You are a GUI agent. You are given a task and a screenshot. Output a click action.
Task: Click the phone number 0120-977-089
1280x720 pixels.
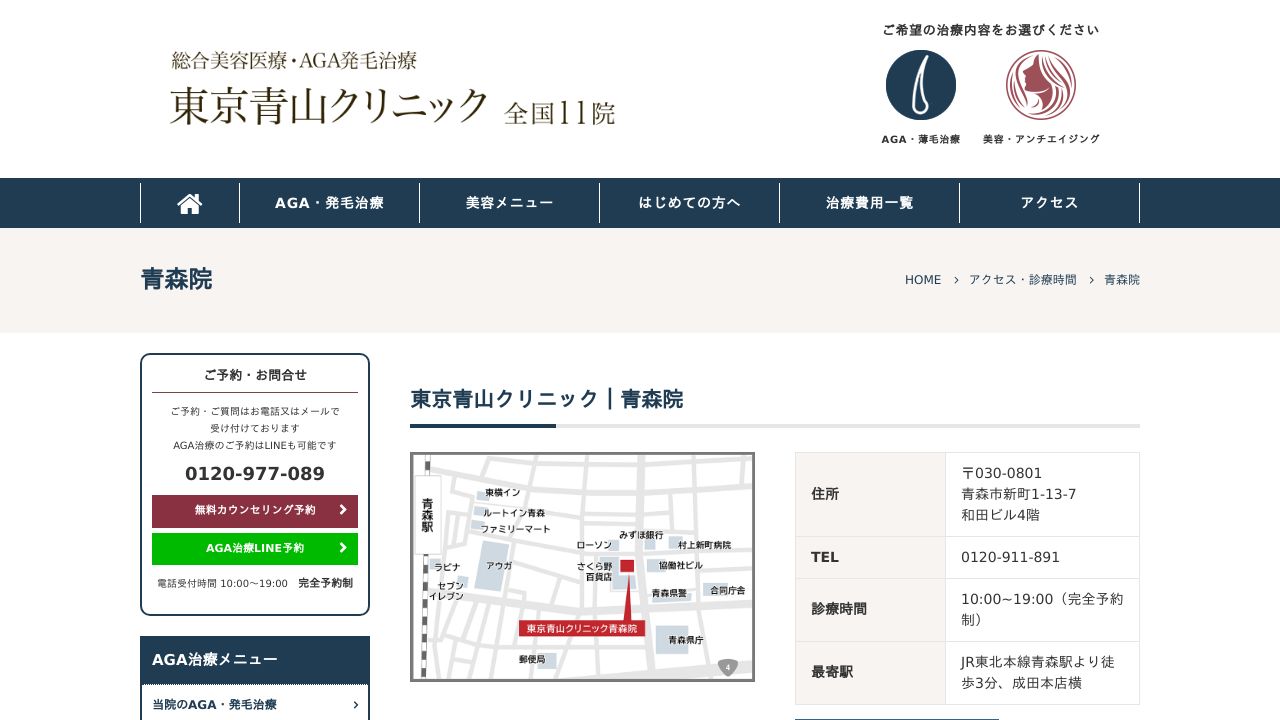(255, 472)
